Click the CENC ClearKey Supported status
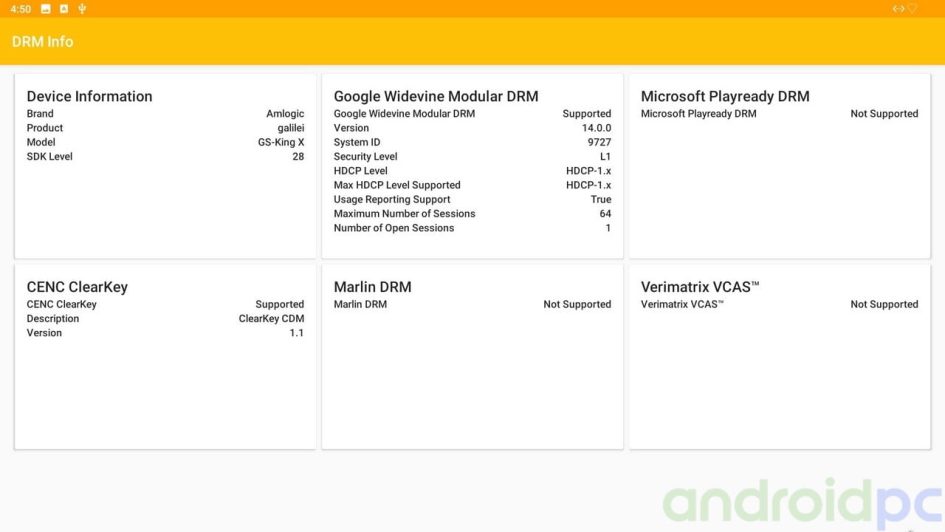Image resolution: width=945 pixels, height=532 pixels. click(280, 304)
